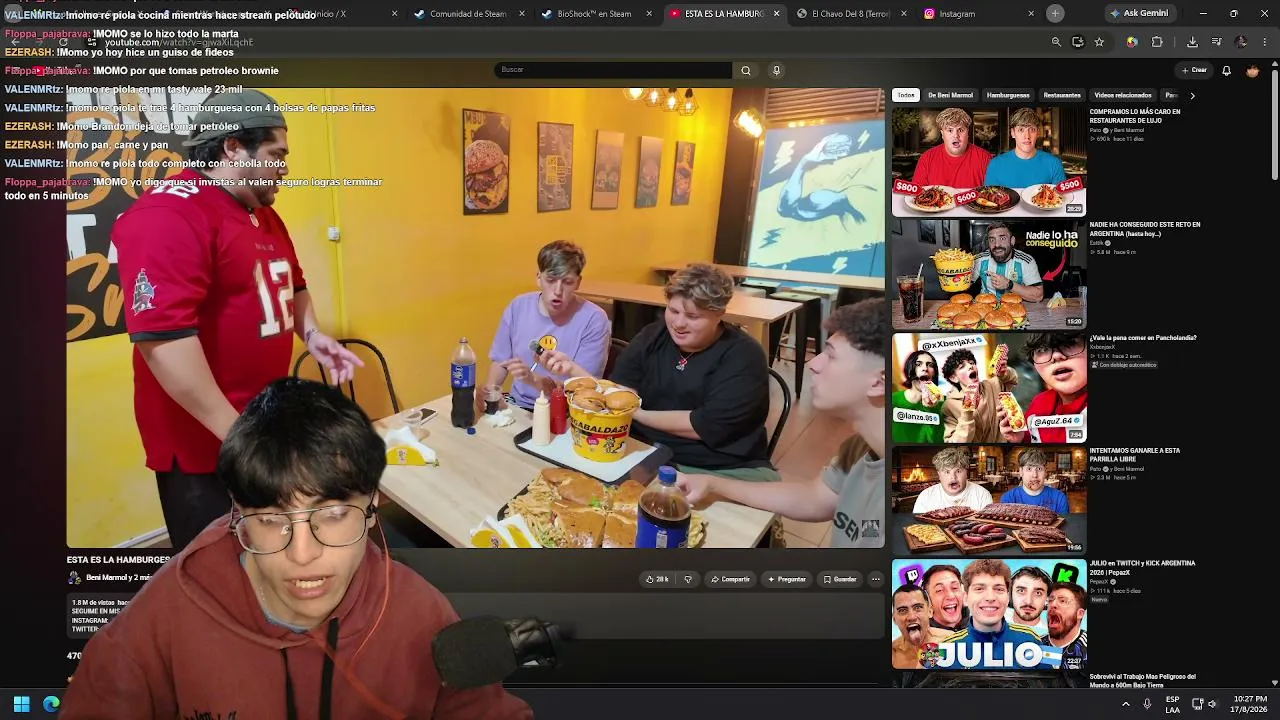Click the install app icon in address bar

coord(1077,42)
